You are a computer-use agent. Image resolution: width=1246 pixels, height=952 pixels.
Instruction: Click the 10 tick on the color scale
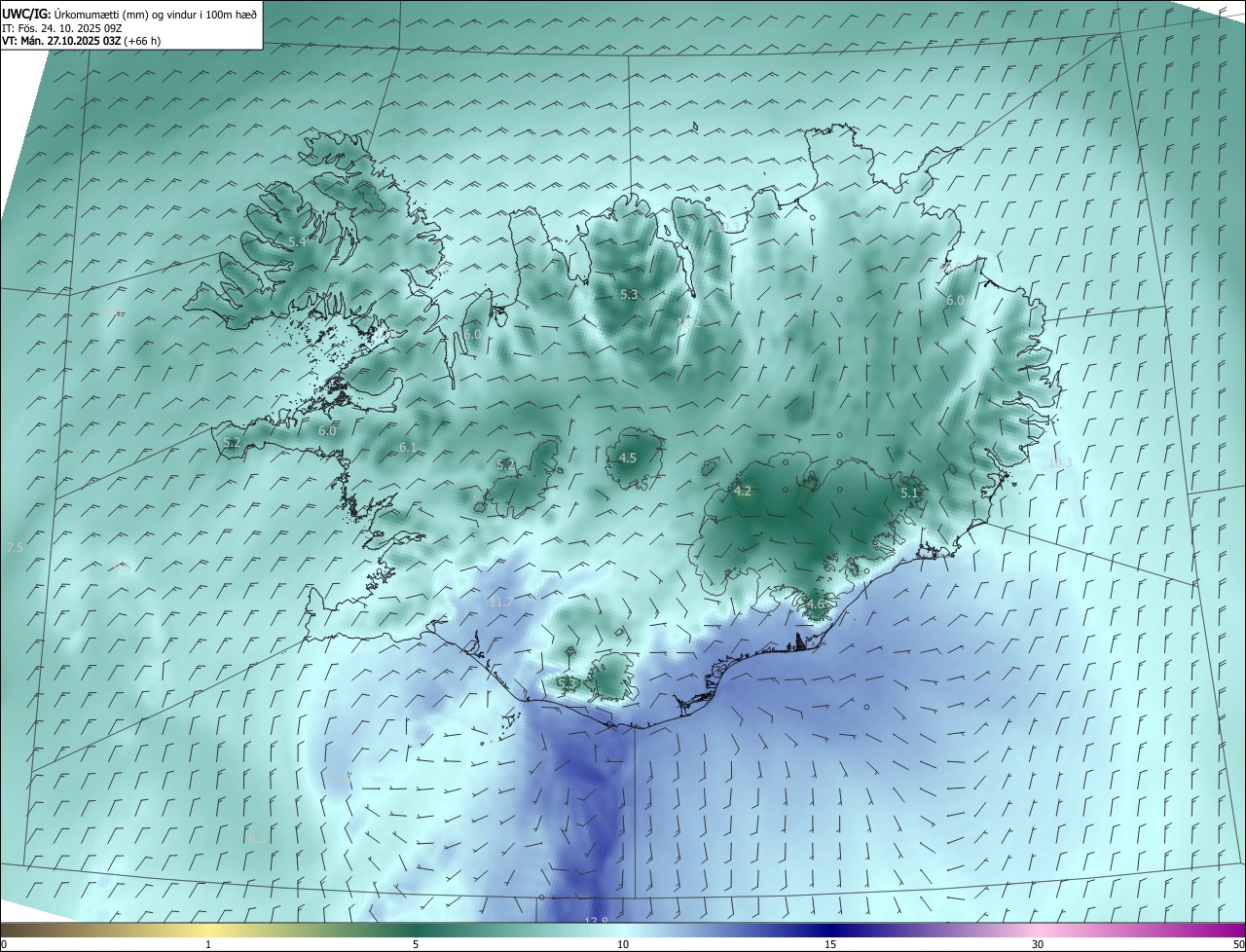[x=623, y=944]
